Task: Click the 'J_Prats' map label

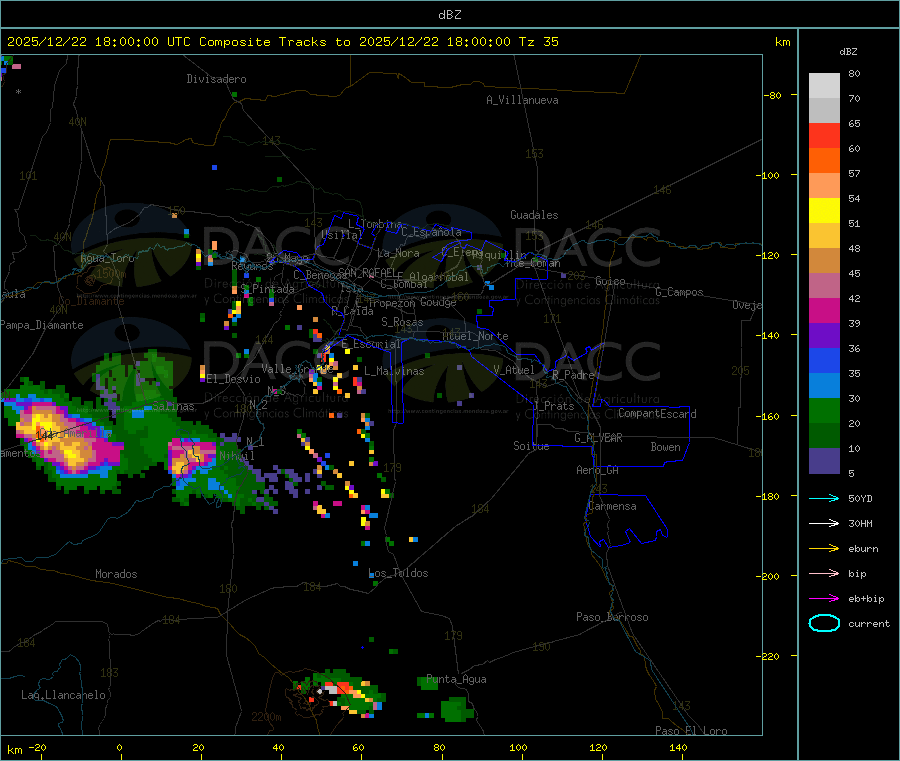Action: [554, 406]
